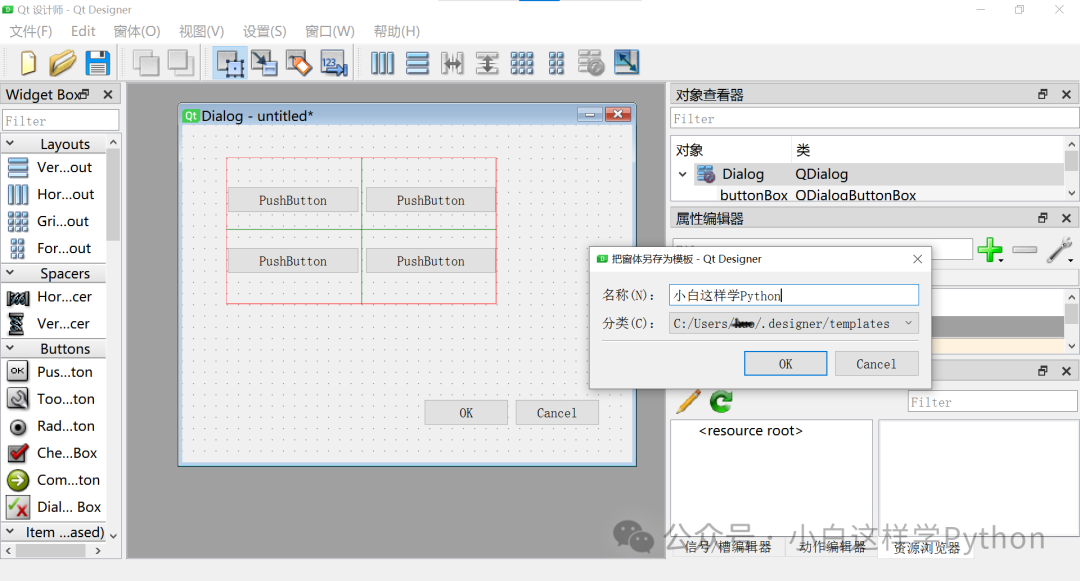Open the 视图(V) menu
1080x581 pixels.
[x=202, y=31]
